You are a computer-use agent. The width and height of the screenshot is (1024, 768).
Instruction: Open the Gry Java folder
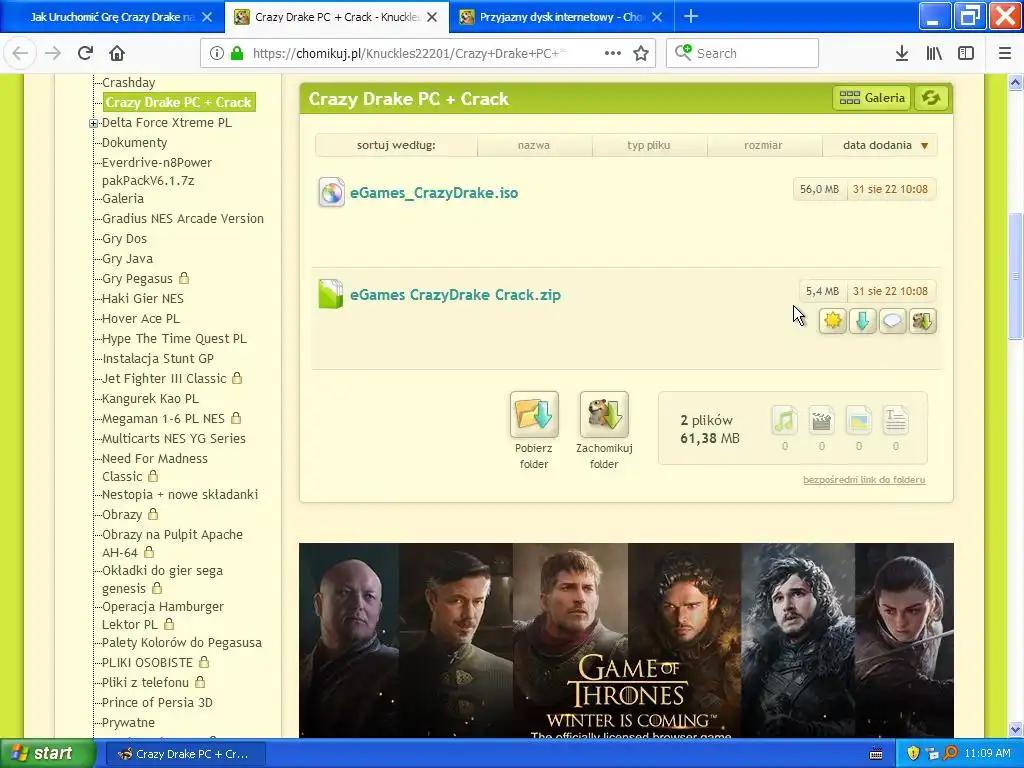(127, 259)
